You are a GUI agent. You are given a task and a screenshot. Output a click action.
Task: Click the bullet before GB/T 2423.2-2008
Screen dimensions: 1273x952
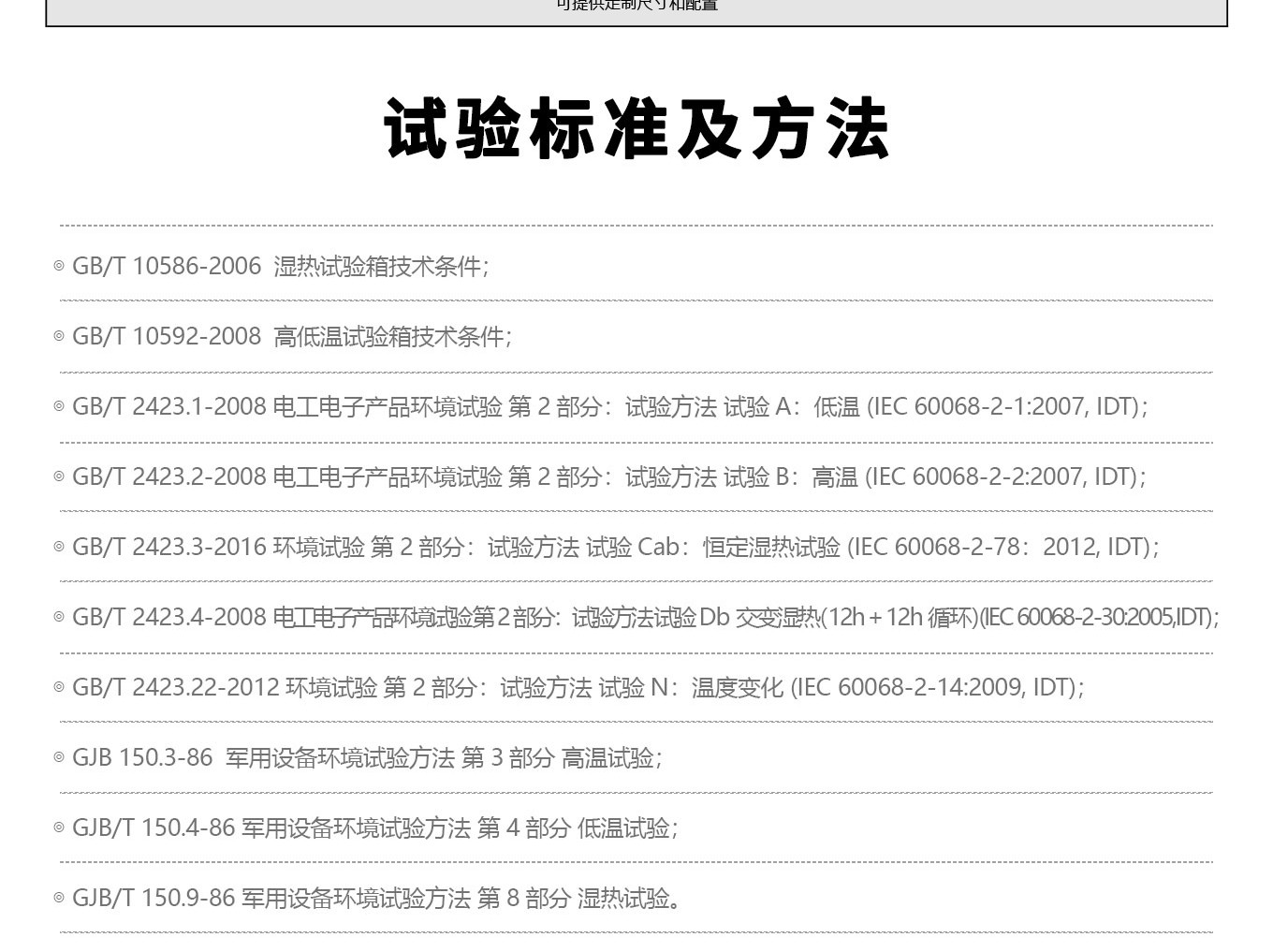(59, 477)
